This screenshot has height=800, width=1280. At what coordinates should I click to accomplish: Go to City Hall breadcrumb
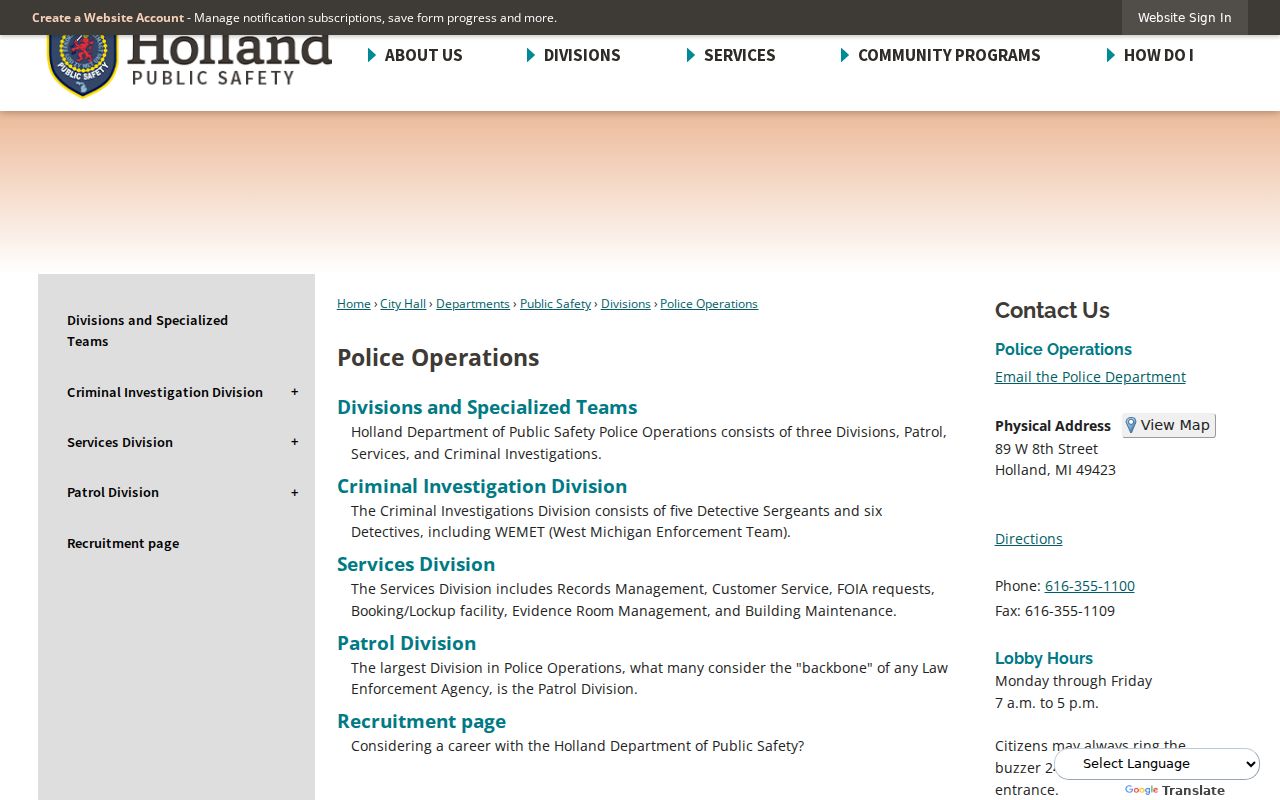click(x=403, y=303)
